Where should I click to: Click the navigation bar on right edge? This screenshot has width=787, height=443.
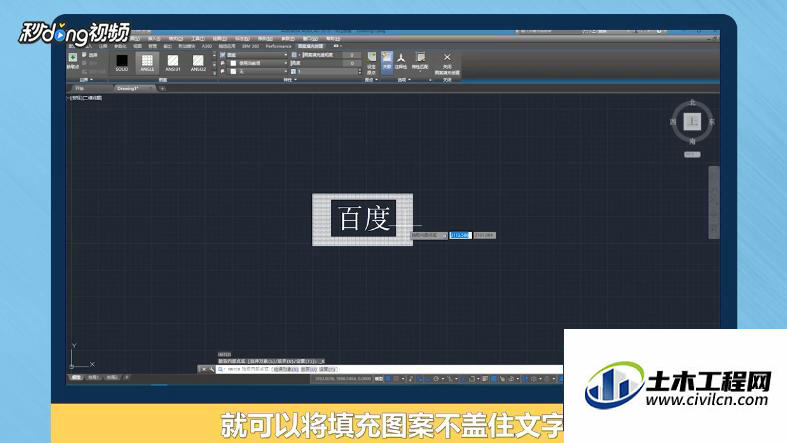point(713,202)
